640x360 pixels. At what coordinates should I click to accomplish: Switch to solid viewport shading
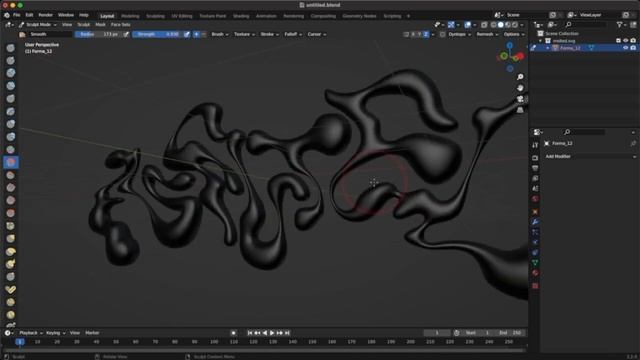(x=500, y=25)
